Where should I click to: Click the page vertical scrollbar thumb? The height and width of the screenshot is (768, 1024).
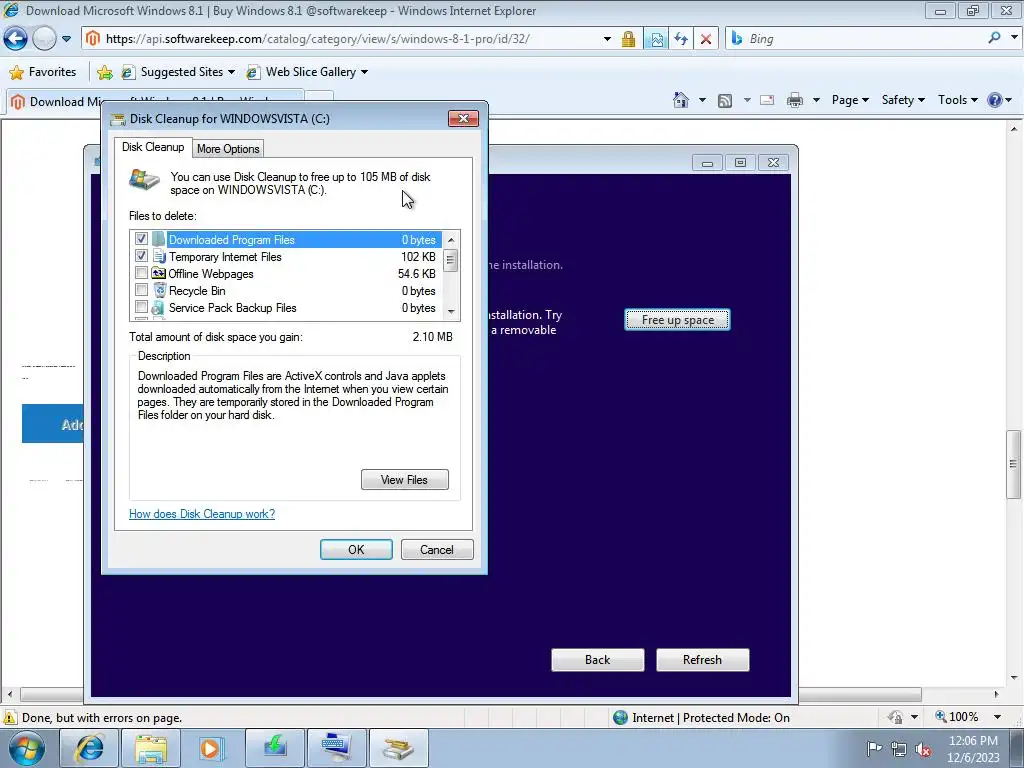click(x=1013, y=464)
